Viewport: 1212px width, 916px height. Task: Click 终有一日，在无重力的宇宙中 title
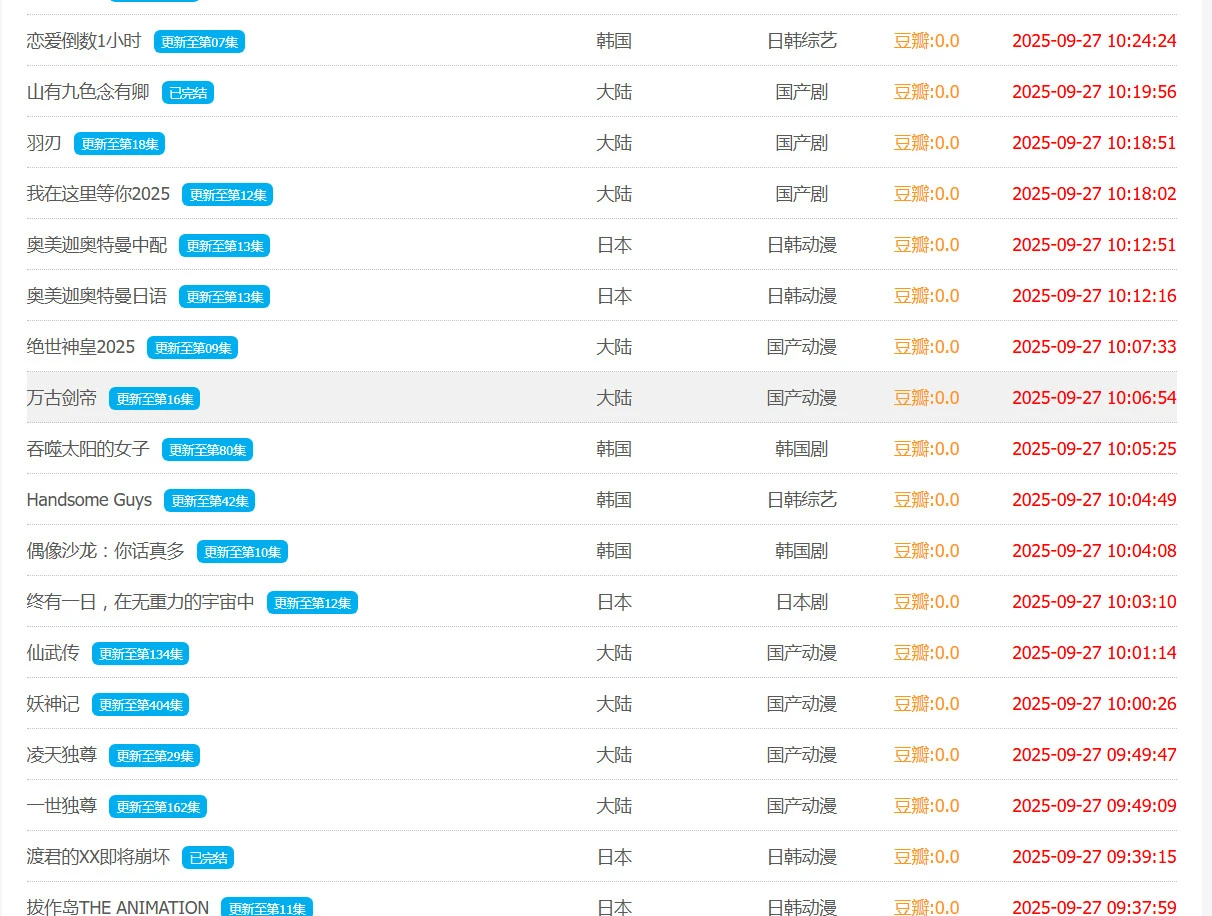pyautogui.click(x=140, y=602)
